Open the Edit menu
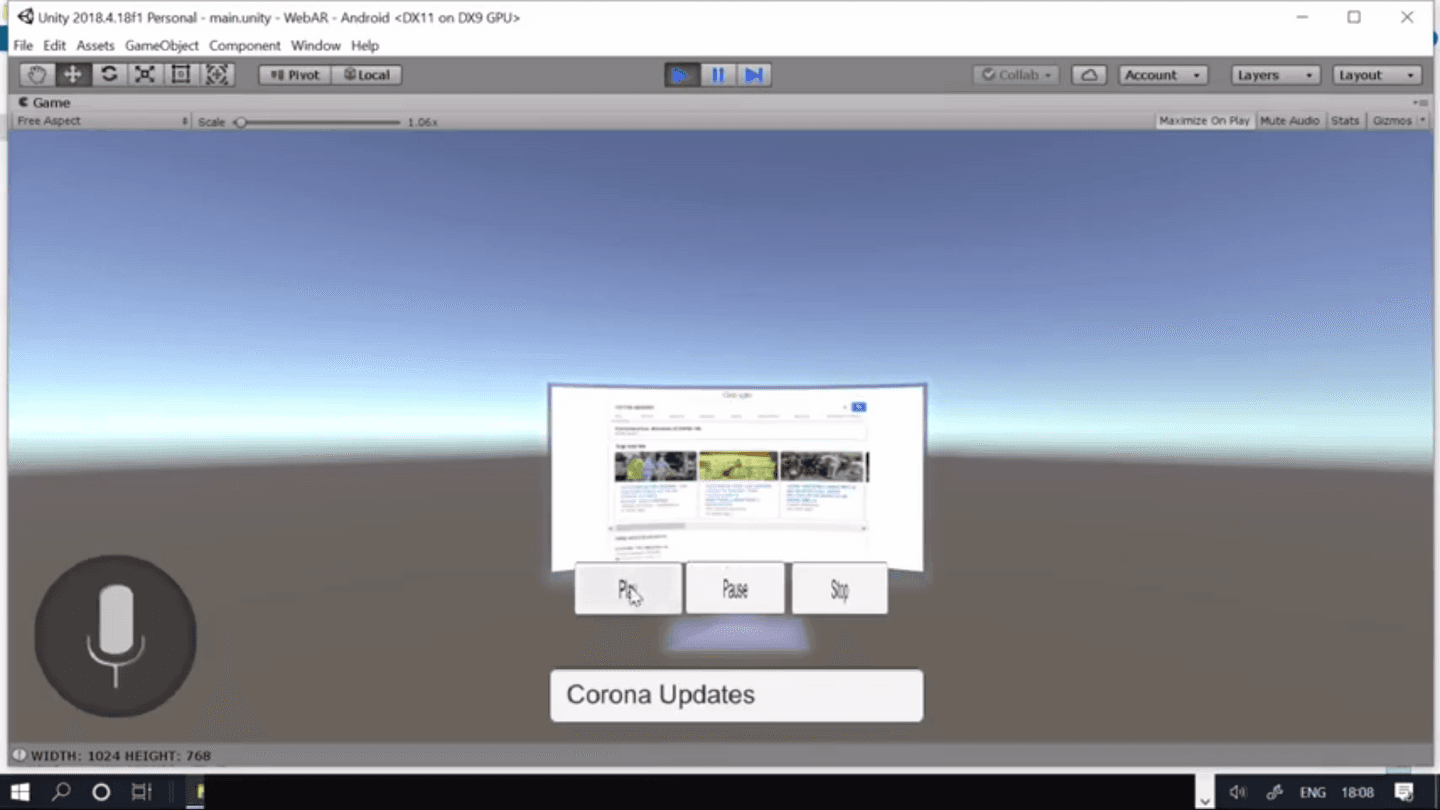Screen dimensions: 1440x810 pyautogui.click(x=55, y=45)
